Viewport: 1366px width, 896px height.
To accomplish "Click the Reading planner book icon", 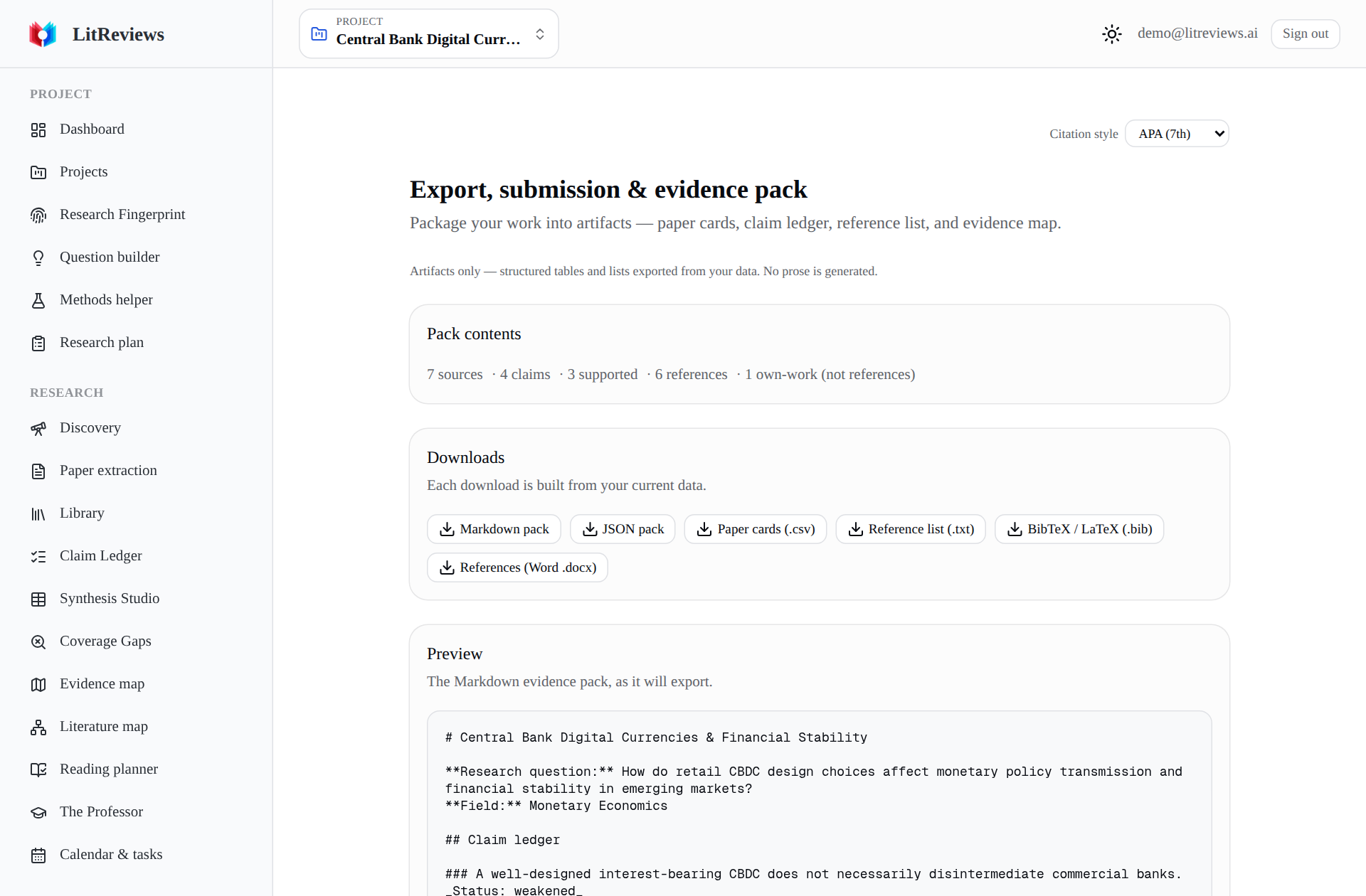I will [x=38, y=769].
